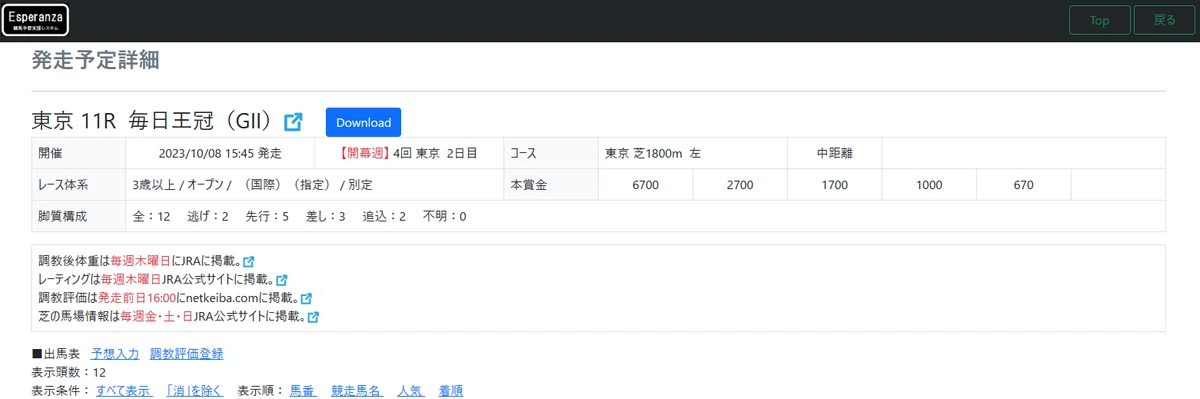
Task: Click the コース label cell
Action: [x=550, y=154]
